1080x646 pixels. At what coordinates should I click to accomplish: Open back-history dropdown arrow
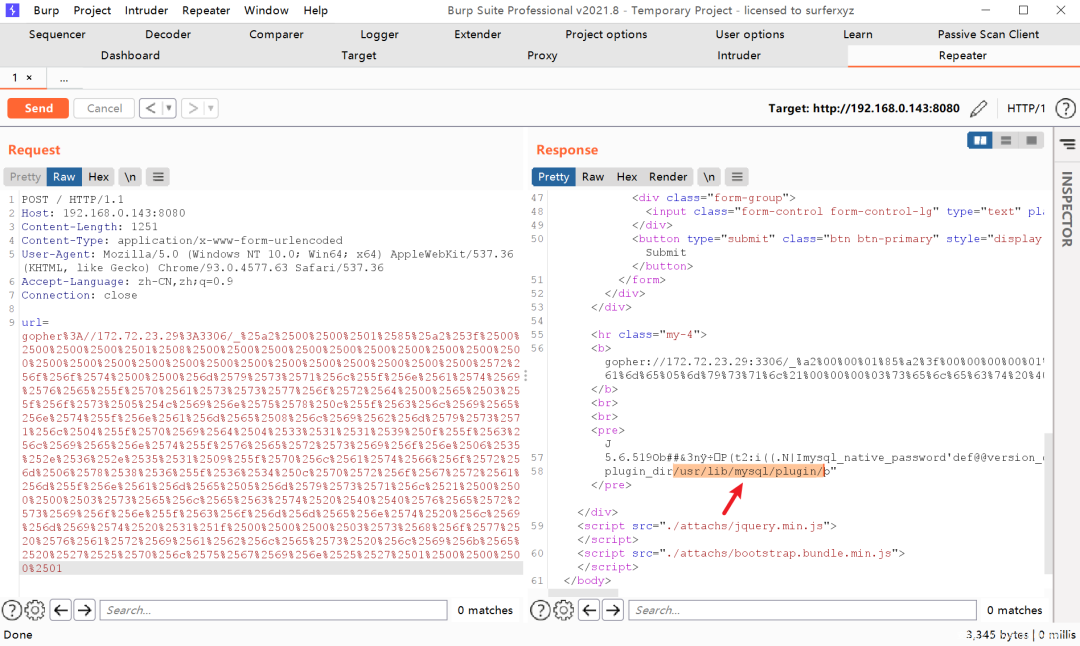tap(169, 108)
